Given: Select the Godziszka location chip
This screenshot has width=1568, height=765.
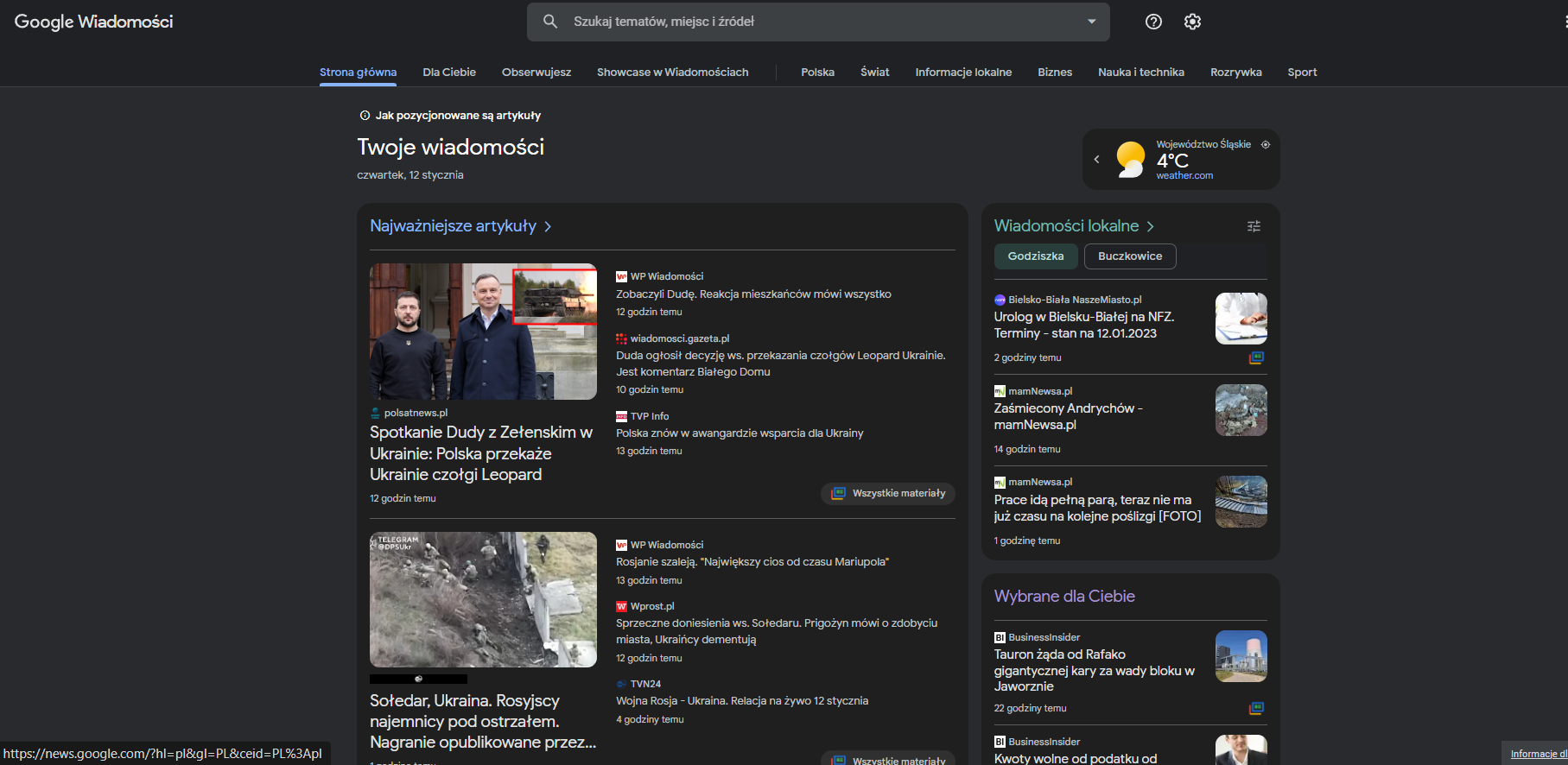Looking at the screenshot, I should point(1036,256).
